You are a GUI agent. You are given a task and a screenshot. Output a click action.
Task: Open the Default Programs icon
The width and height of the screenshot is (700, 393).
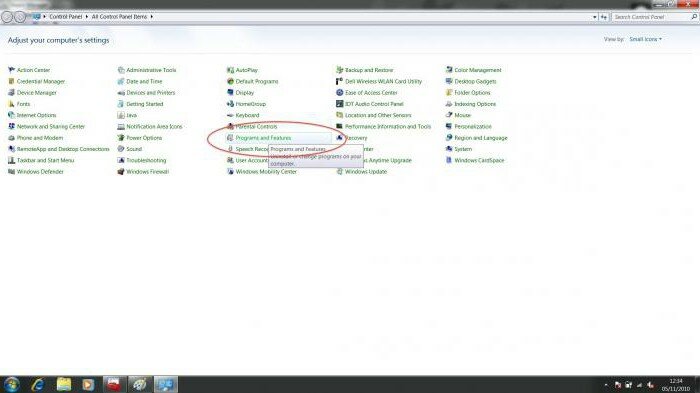(230, 81)
